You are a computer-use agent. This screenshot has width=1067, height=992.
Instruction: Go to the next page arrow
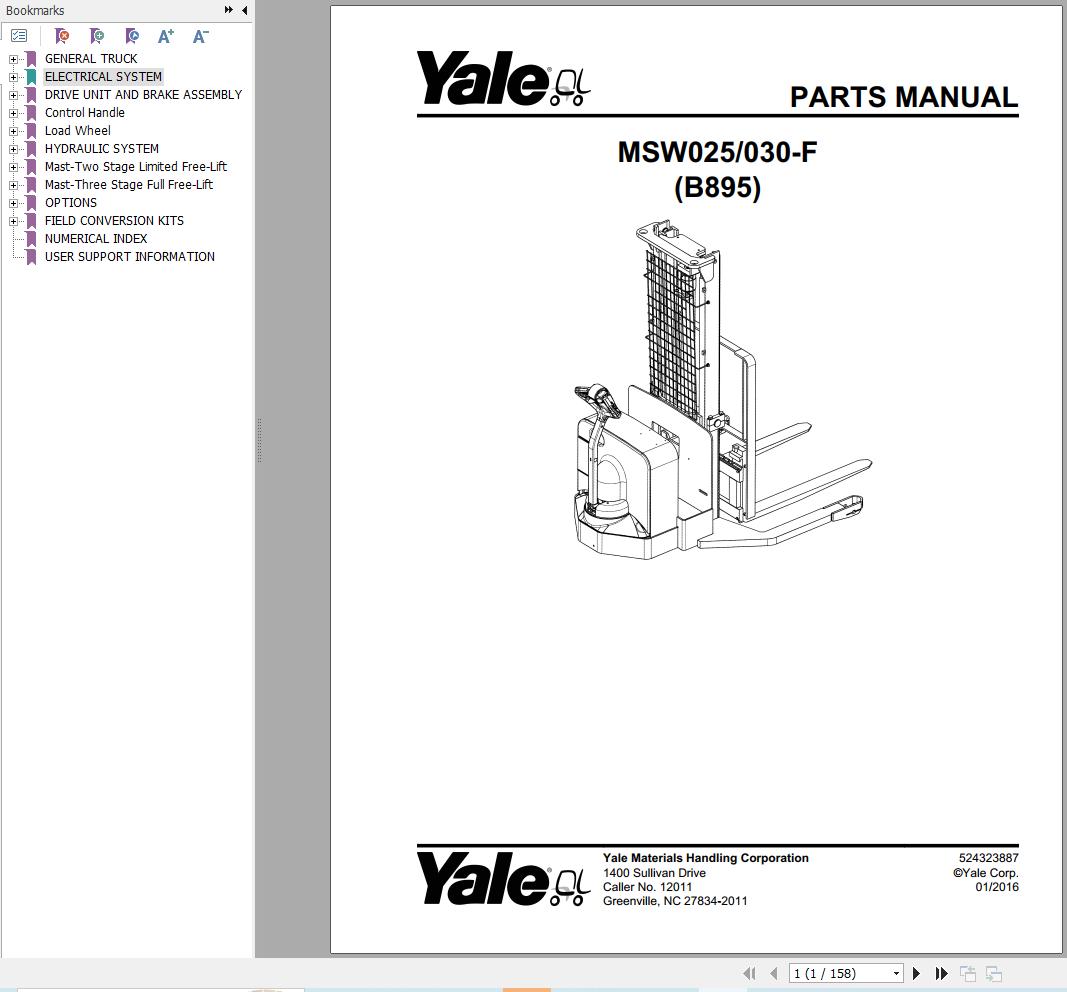click(x=917, y=972)
